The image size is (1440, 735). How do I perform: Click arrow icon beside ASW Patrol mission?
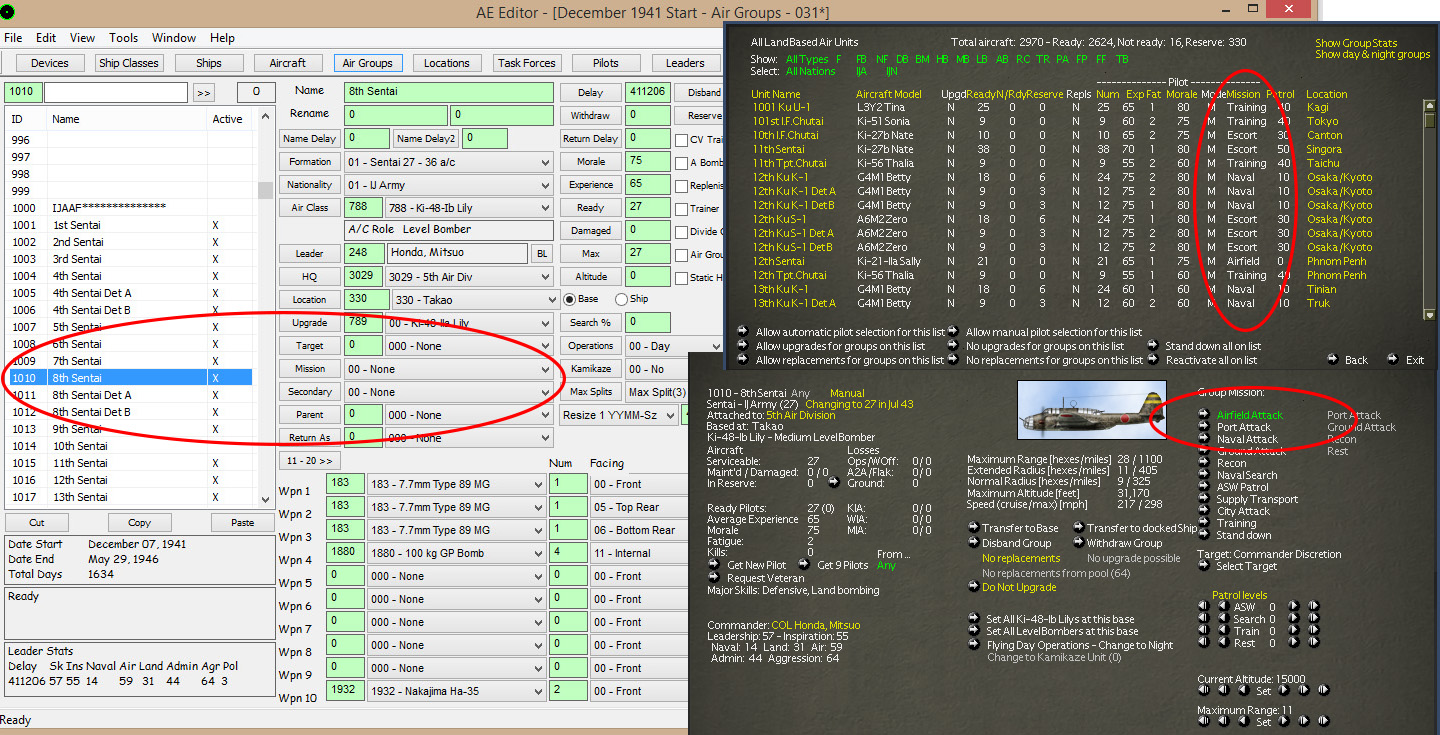click(1204, 487)
